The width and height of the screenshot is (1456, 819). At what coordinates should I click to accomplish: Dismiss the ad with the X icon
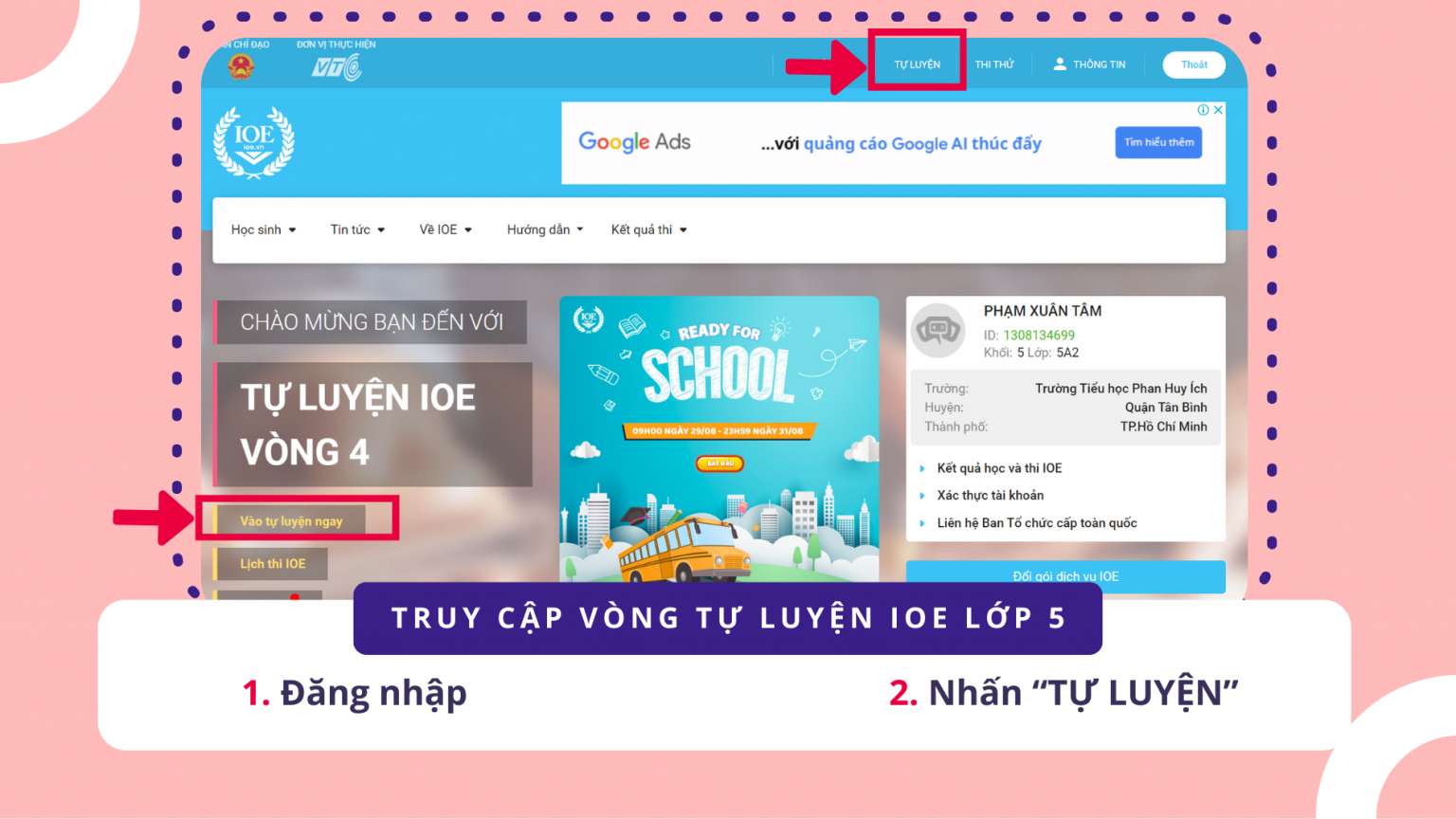(x=1218, y=109)
